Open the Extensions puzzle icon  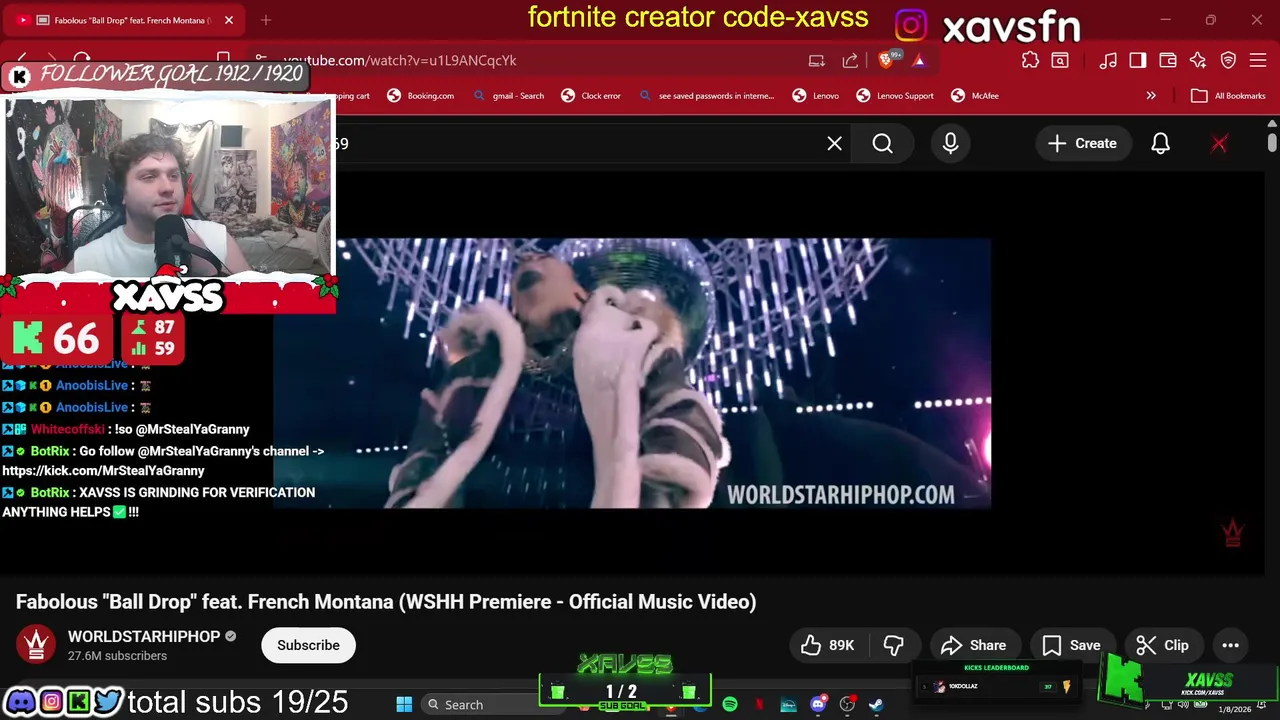[x=1030, y=60]
